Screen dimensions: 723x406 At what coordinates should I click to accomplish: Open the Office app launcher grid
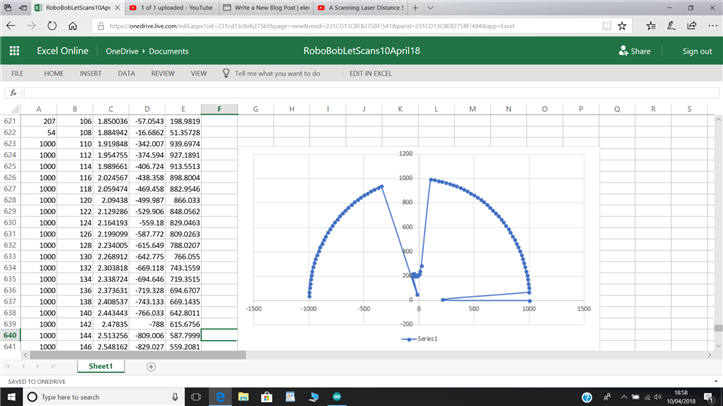[14, 51]
